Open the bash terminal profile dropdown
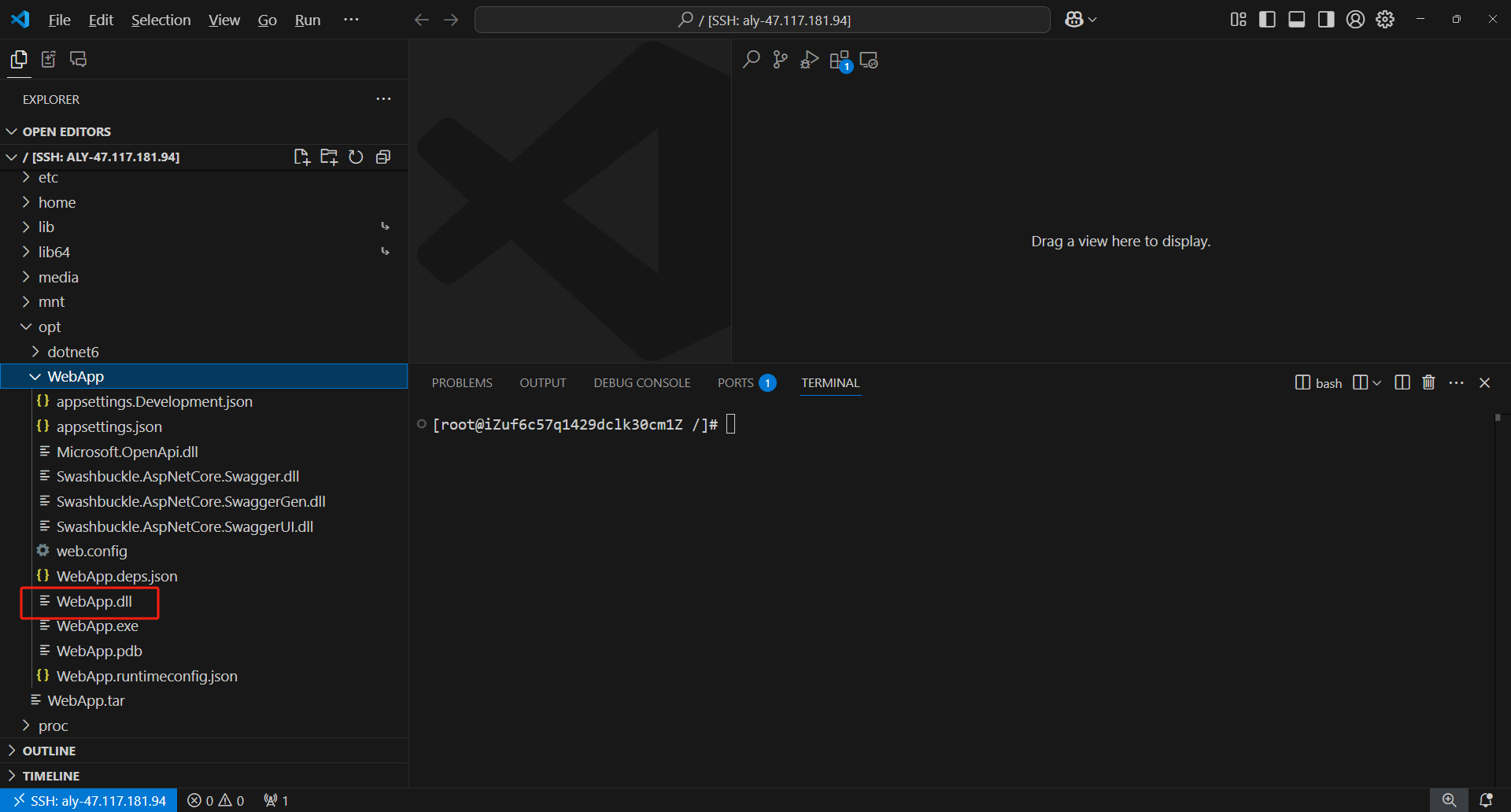Viewport: 1511px width, 812px height. click(x=1378, y=382)
